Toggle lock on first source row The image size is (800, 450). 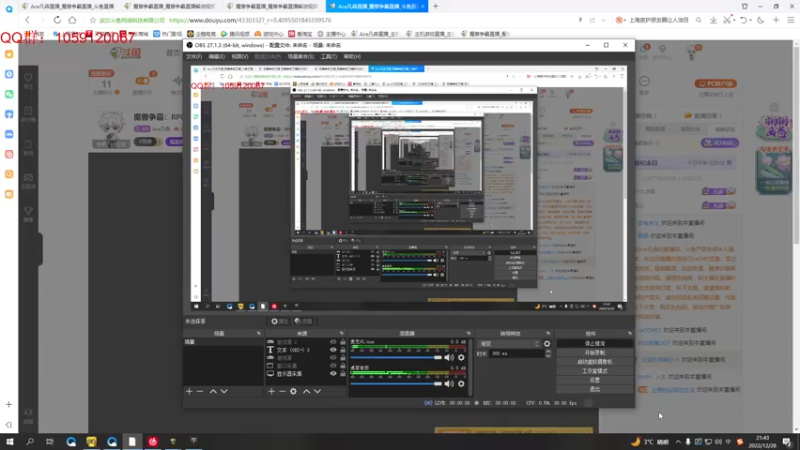tap(343, 342)
